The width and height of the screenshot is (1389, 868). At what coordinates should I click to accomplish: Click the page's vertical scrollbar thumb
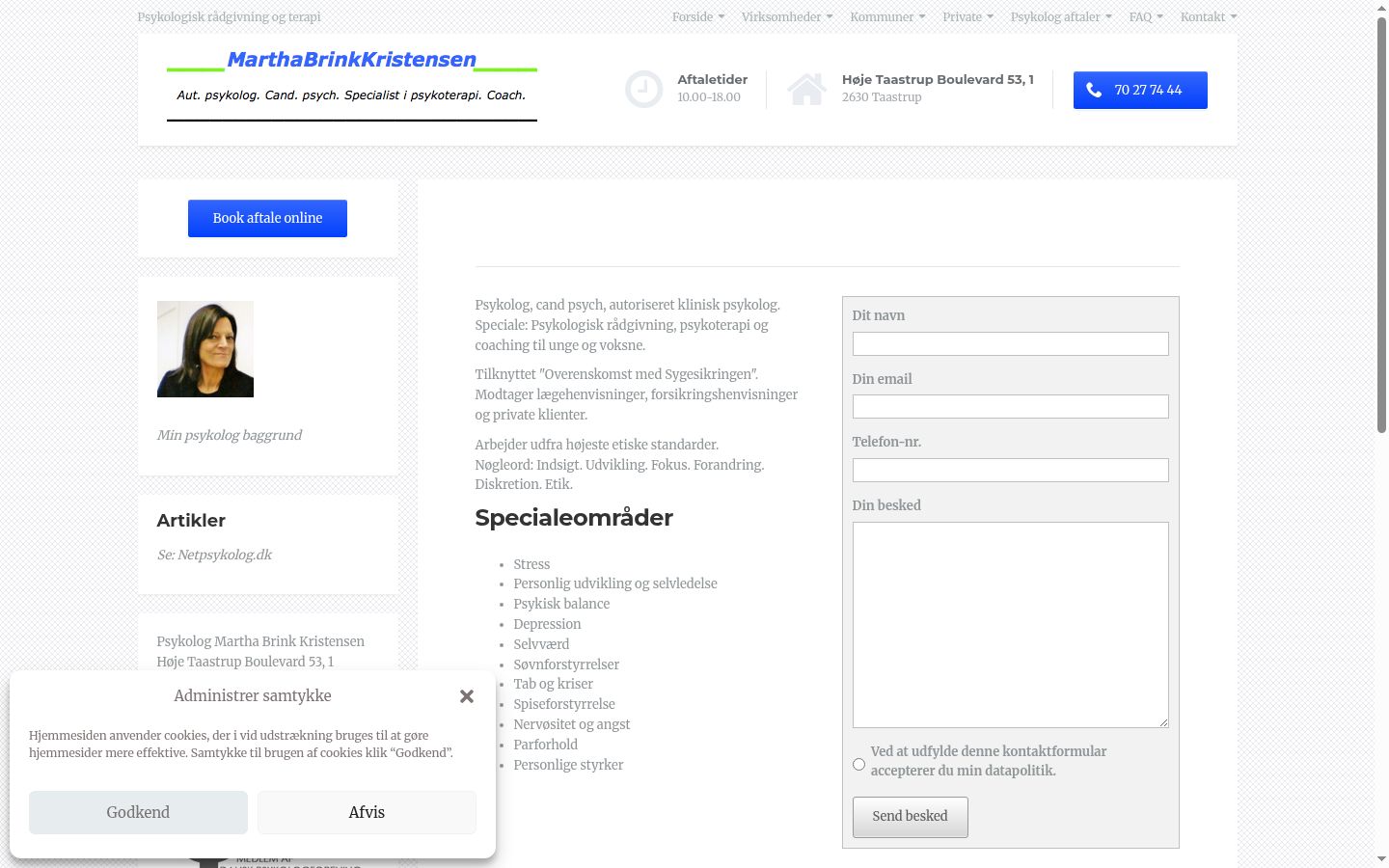tap(1381, 225)
